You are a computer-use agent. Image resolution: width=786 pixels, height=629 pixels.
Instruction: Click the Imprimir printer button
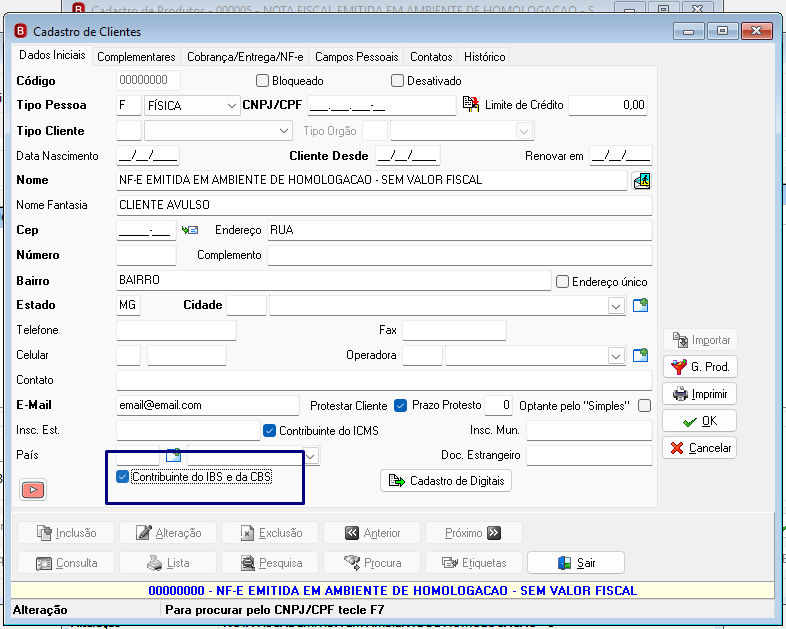coord(700,394)
